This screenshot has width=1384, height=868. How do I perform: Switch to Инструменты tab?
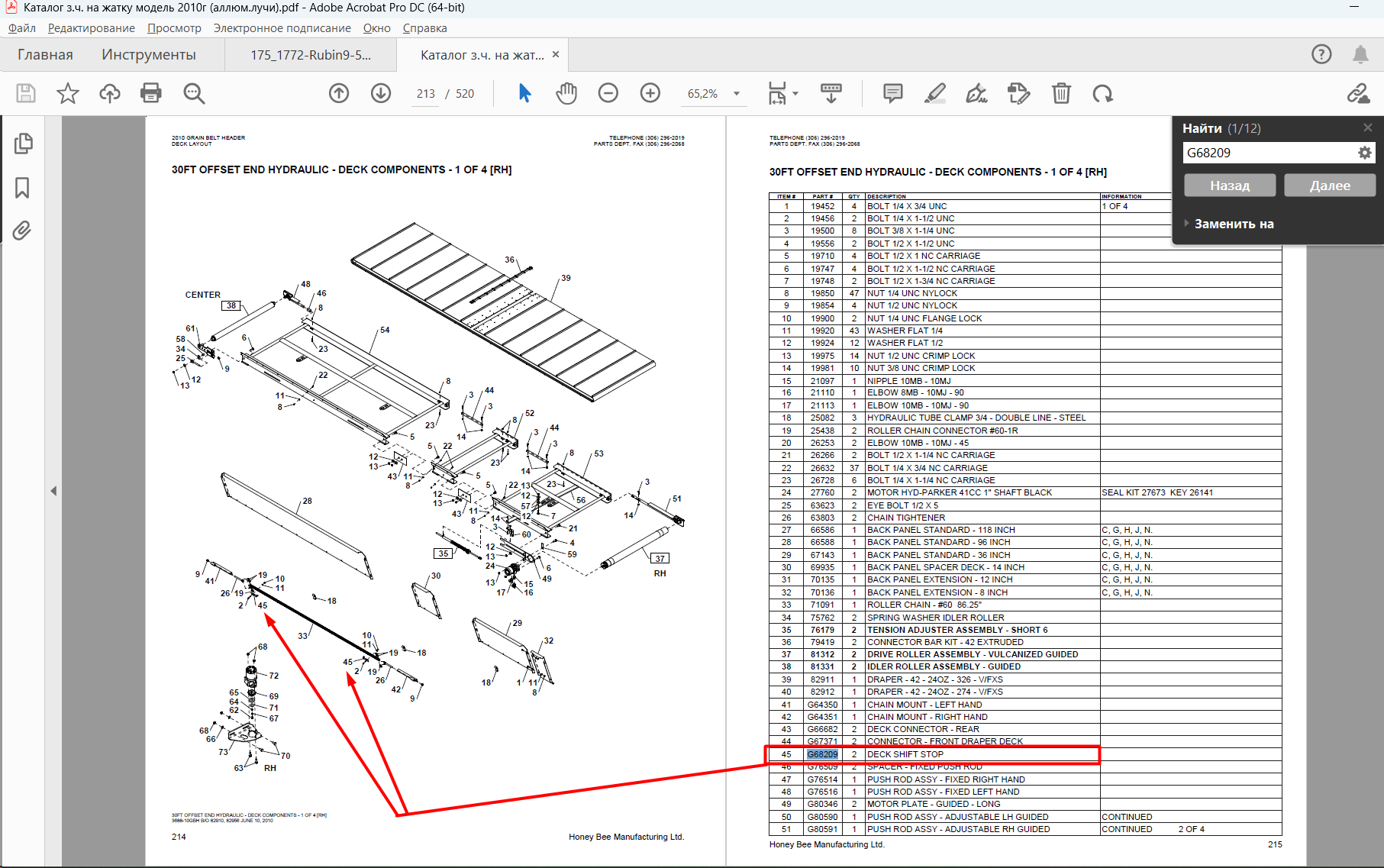pos(148,55)
